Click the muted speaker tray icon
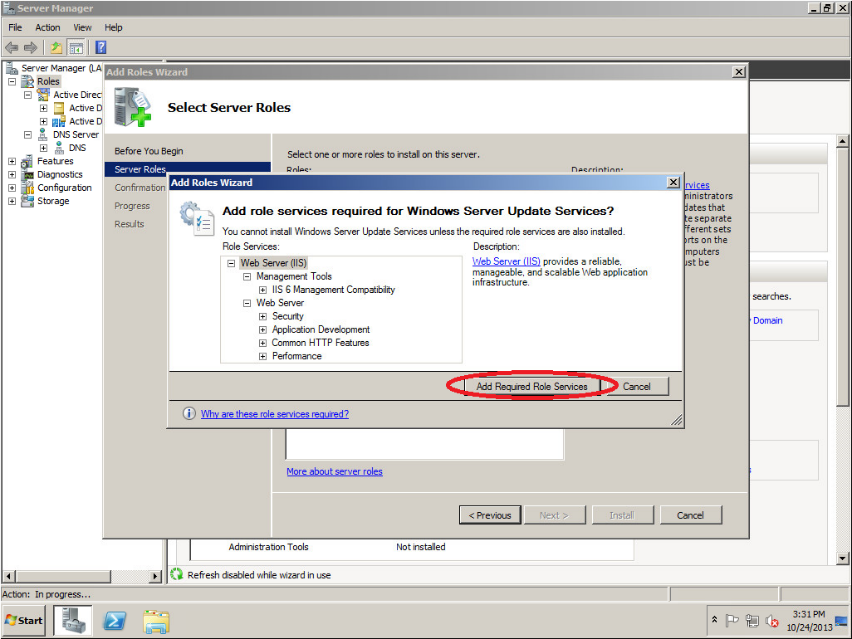The width and height of the screenshot is (852, 639). [772, 620]
